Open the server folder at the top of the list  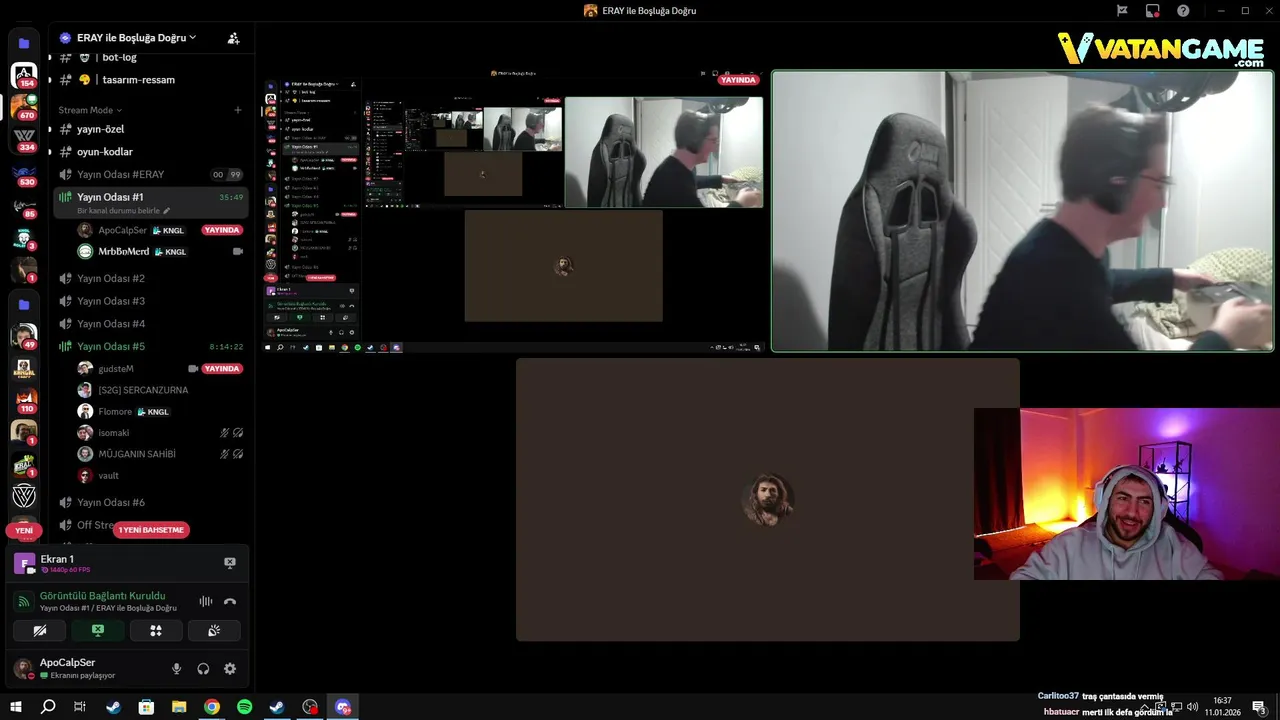click(24, 44)
